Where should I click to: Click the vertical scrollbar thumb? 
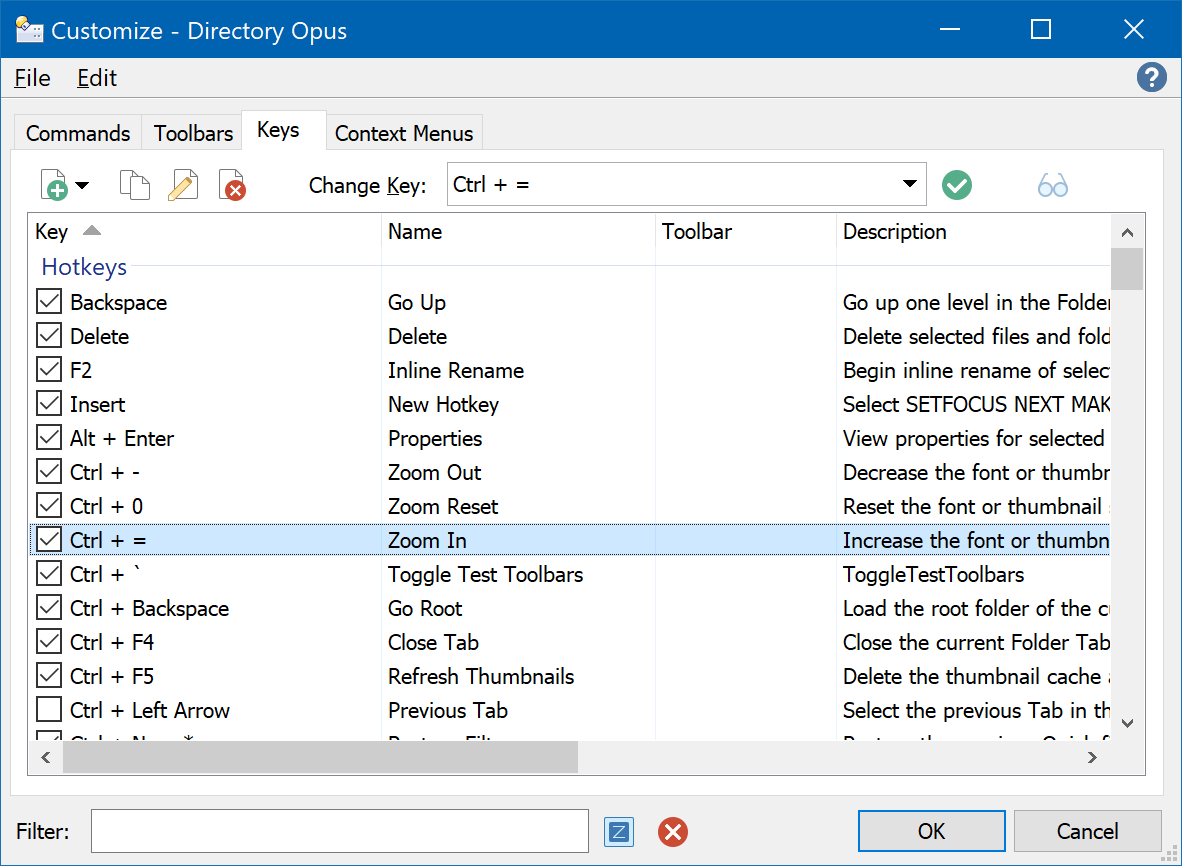click(1127, 268)
